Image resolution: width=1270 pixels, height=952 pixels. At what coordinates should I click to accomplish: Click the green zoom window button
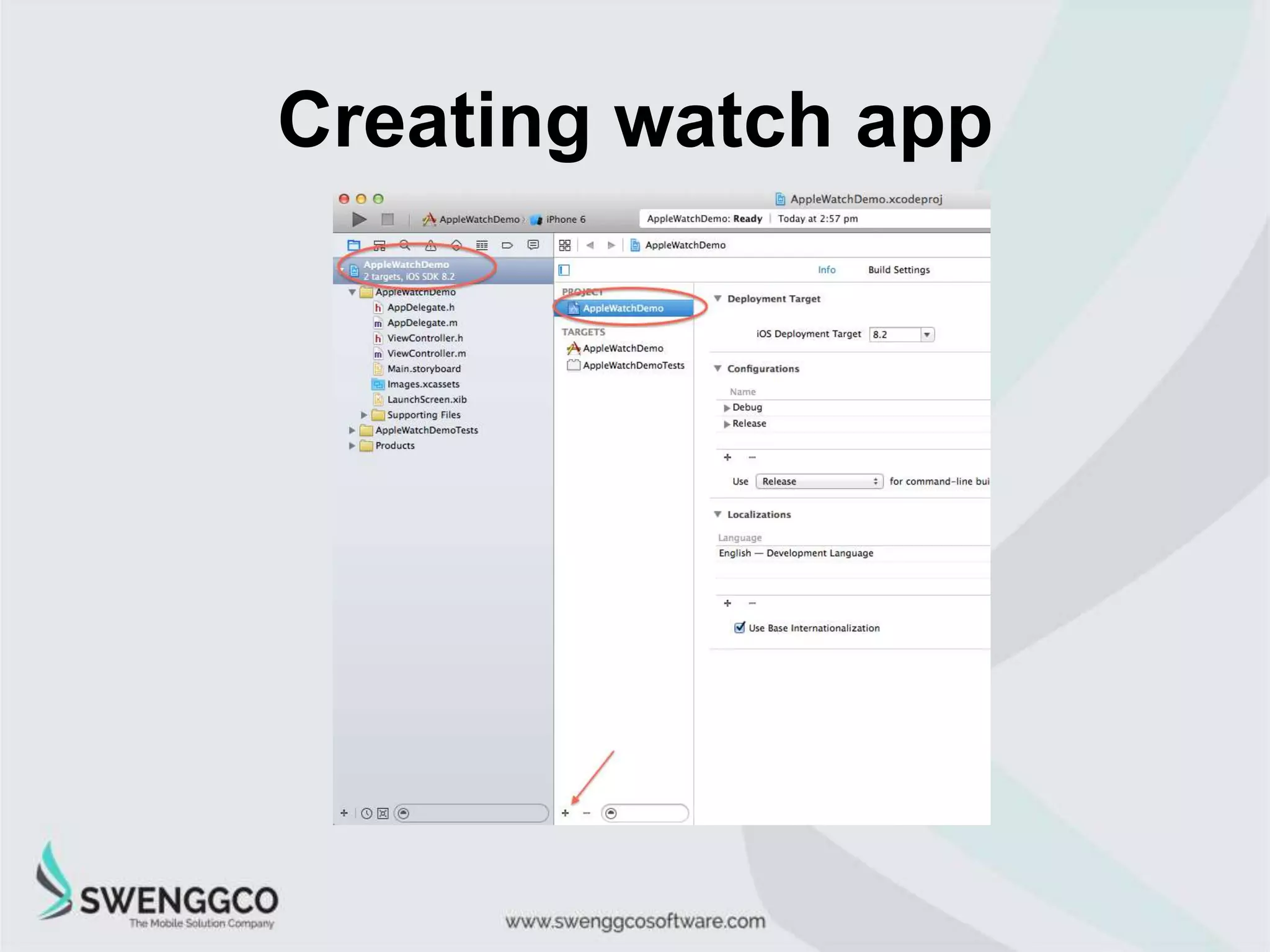tap(378, 199)
